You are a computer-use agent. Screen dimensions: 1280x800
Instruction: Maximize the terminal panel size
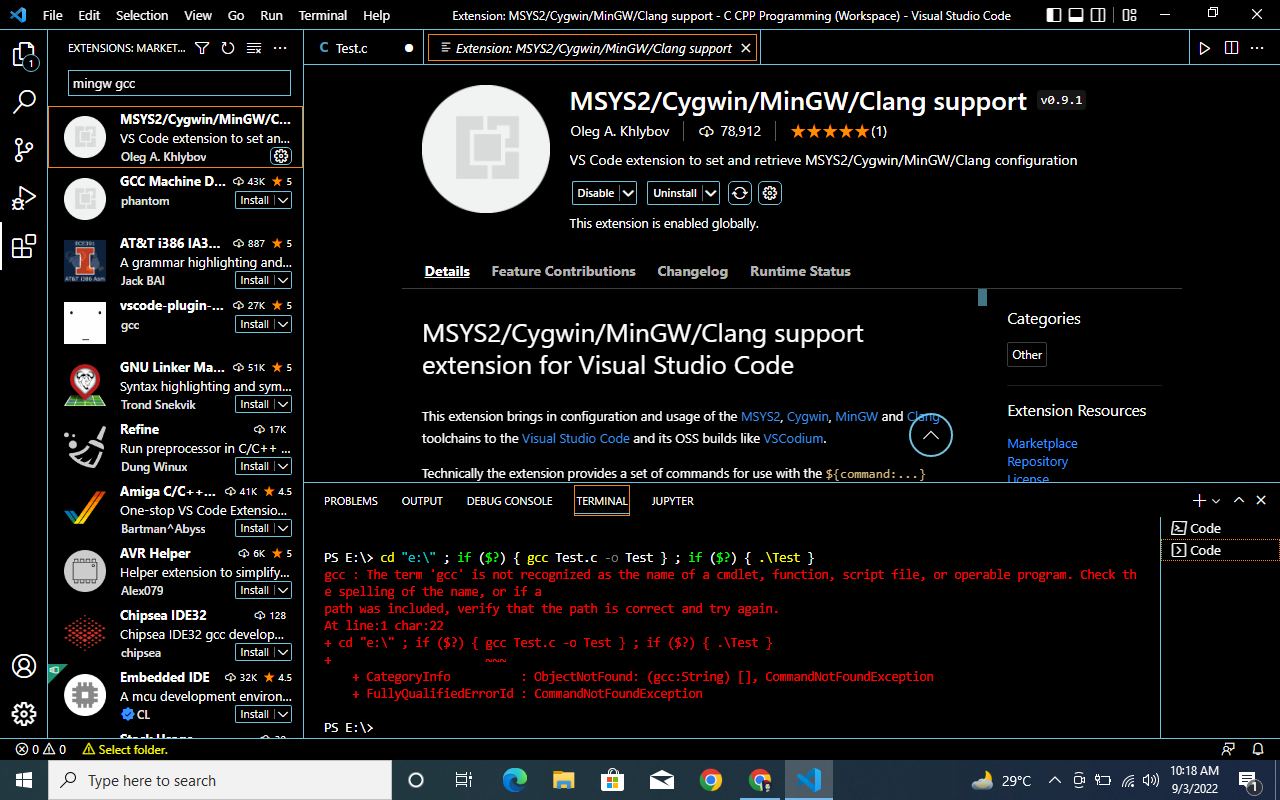point(1238,500)
